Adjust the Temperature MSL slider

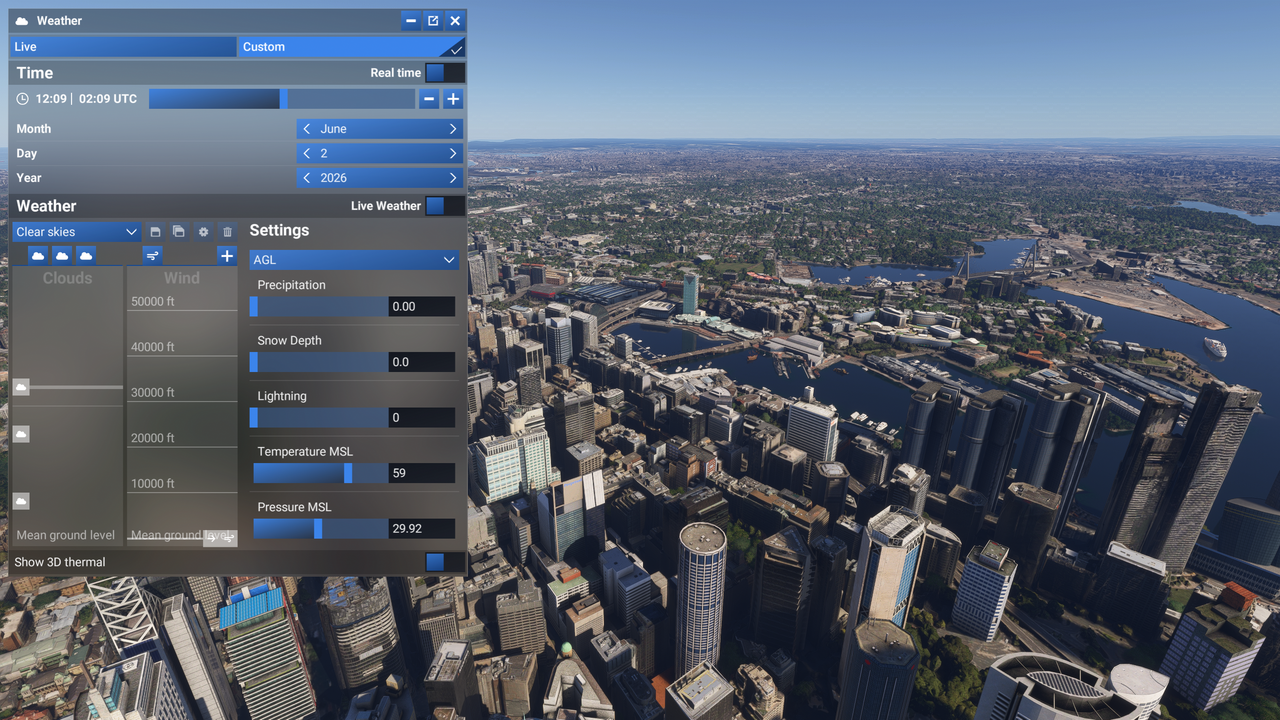click(x=320, y=473)
